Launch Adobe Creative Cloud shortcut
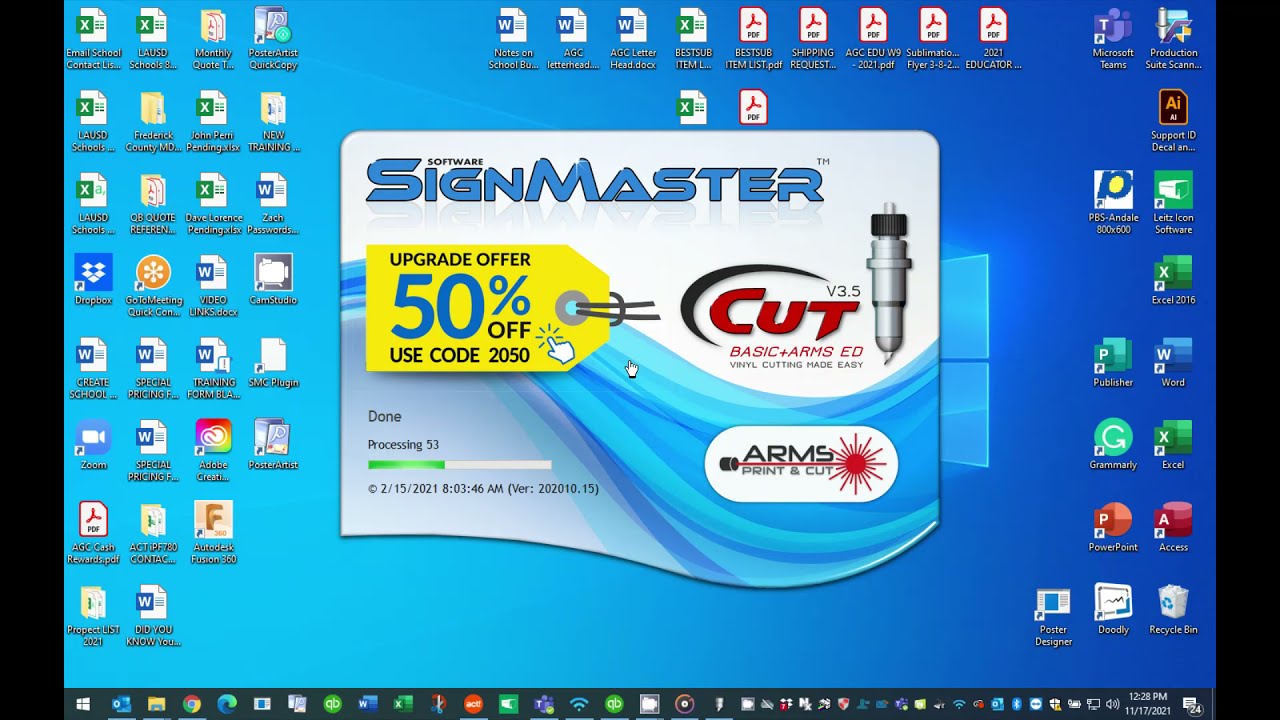This screenshot has width=1280, height=720. 213,452
